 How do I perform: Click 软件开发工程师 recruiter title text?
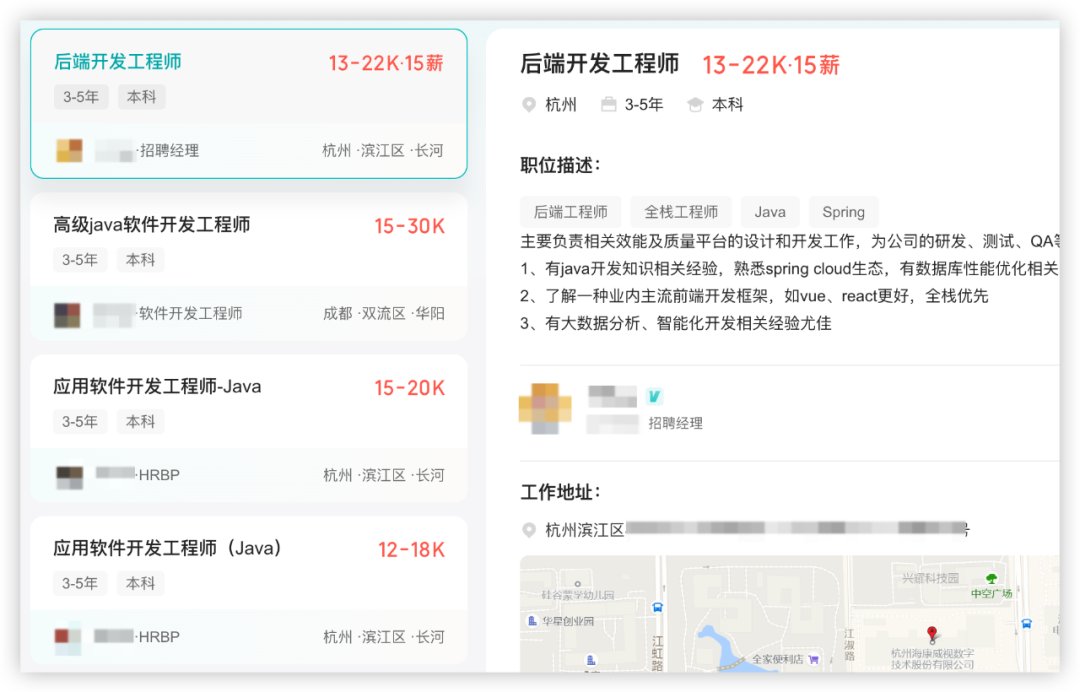click(x=191, y=314)
